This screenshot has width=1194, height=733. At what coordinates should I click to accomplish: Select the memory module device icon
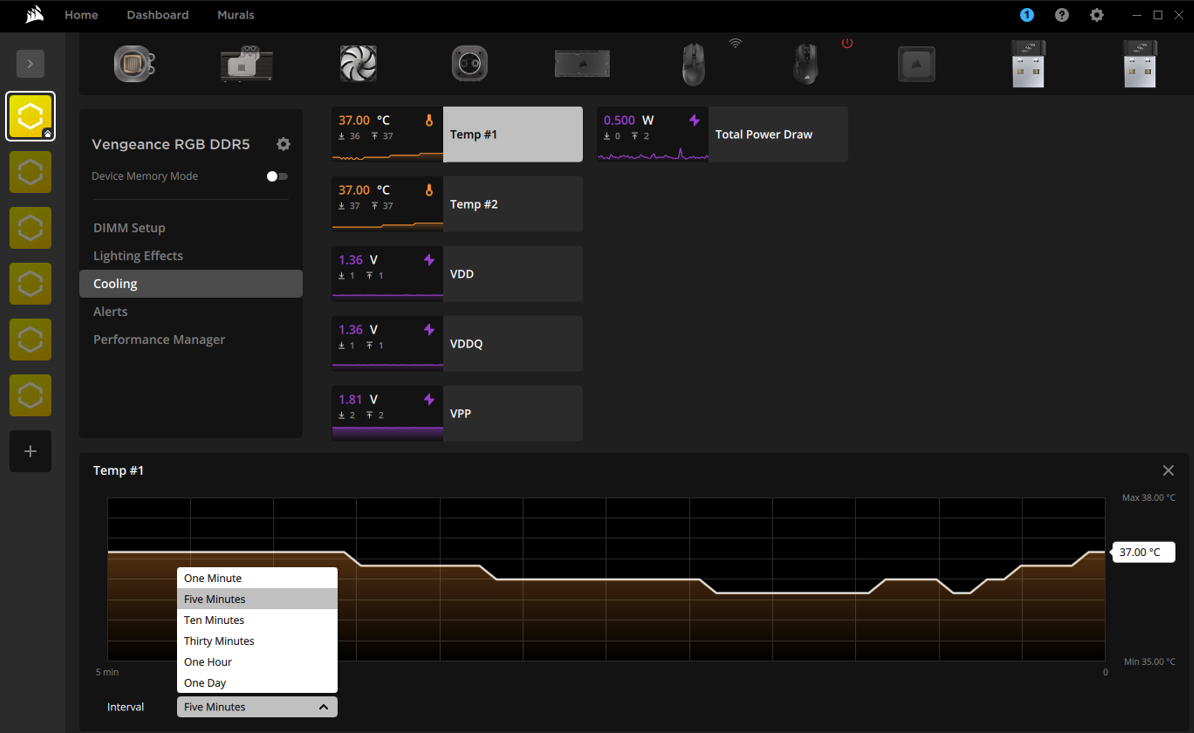[x=582, y=64]
